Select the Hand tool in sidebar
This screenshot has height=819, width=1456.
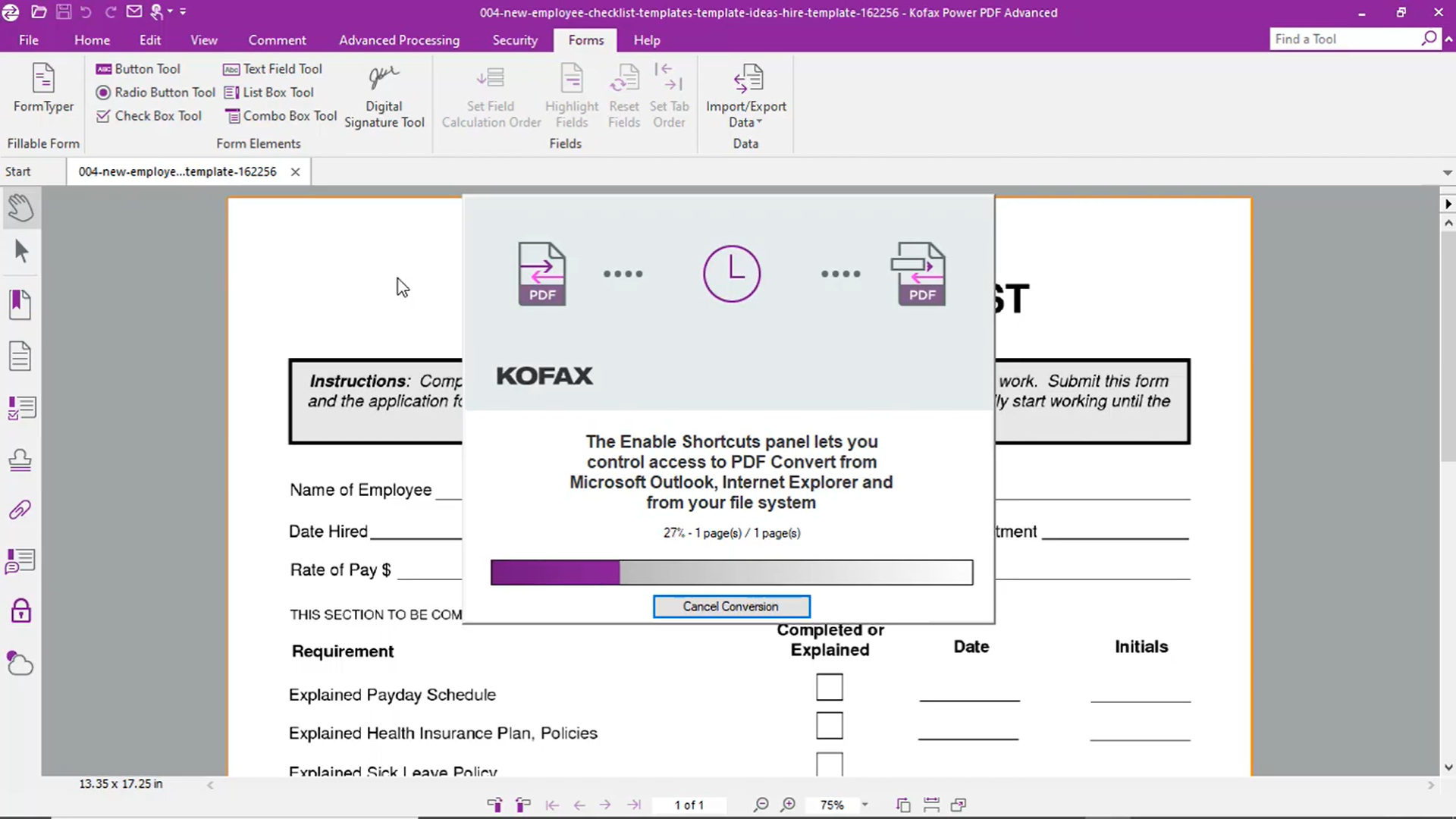[x=20, y=208]
